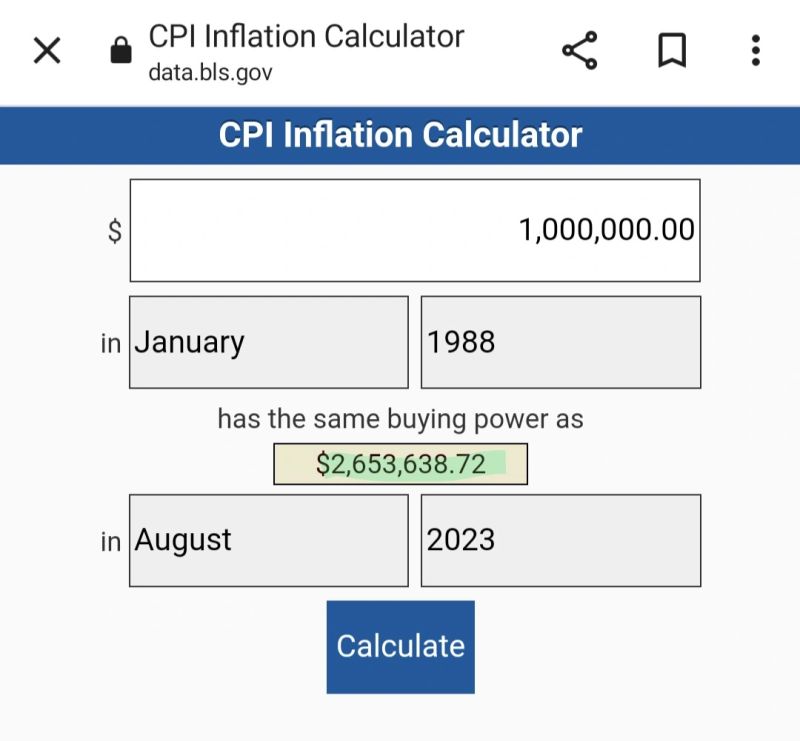This screenshot has height=741, width=800.
Task: Focus the 1,000,000.00 dollar amount field
Action: tap(415, 231)
